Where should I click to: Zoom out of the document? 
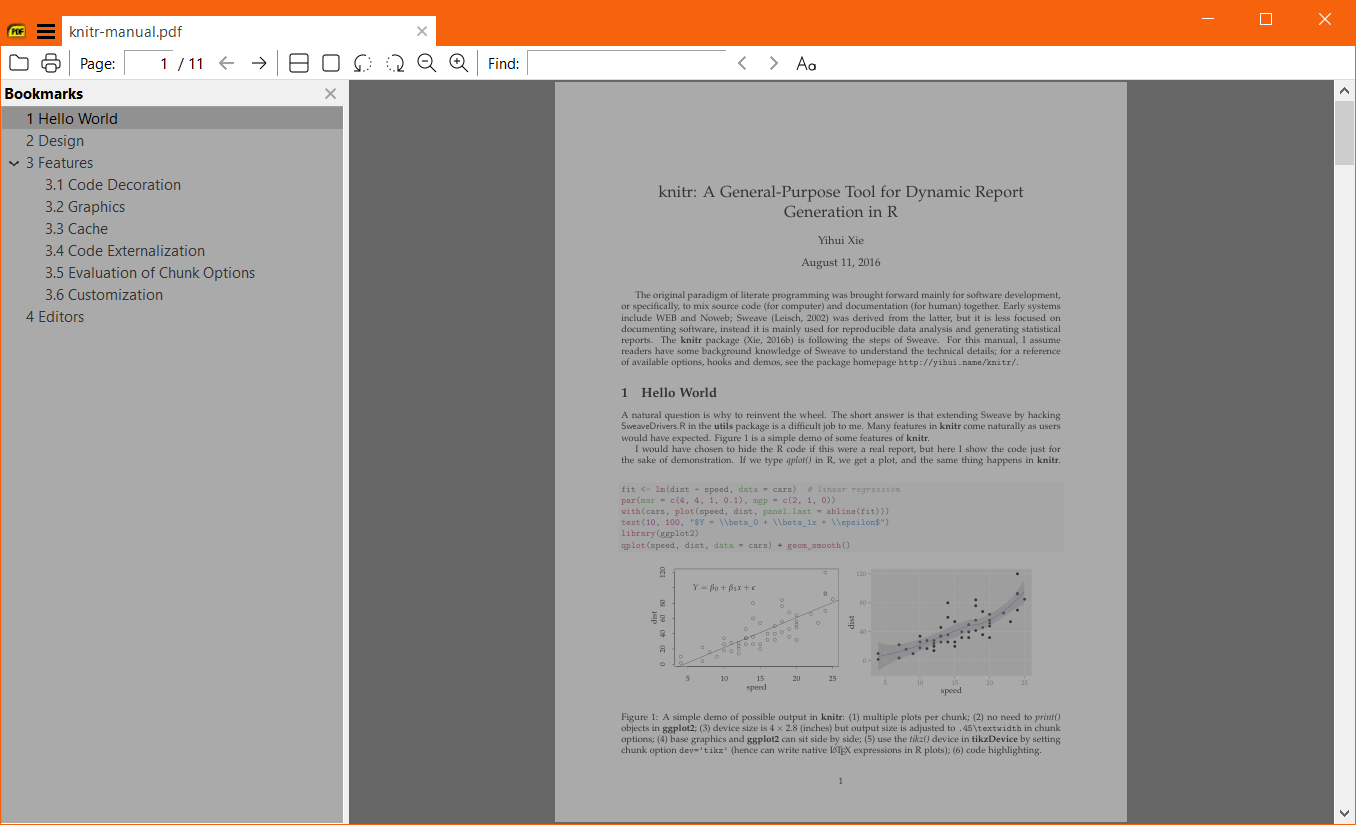point(426,62)
